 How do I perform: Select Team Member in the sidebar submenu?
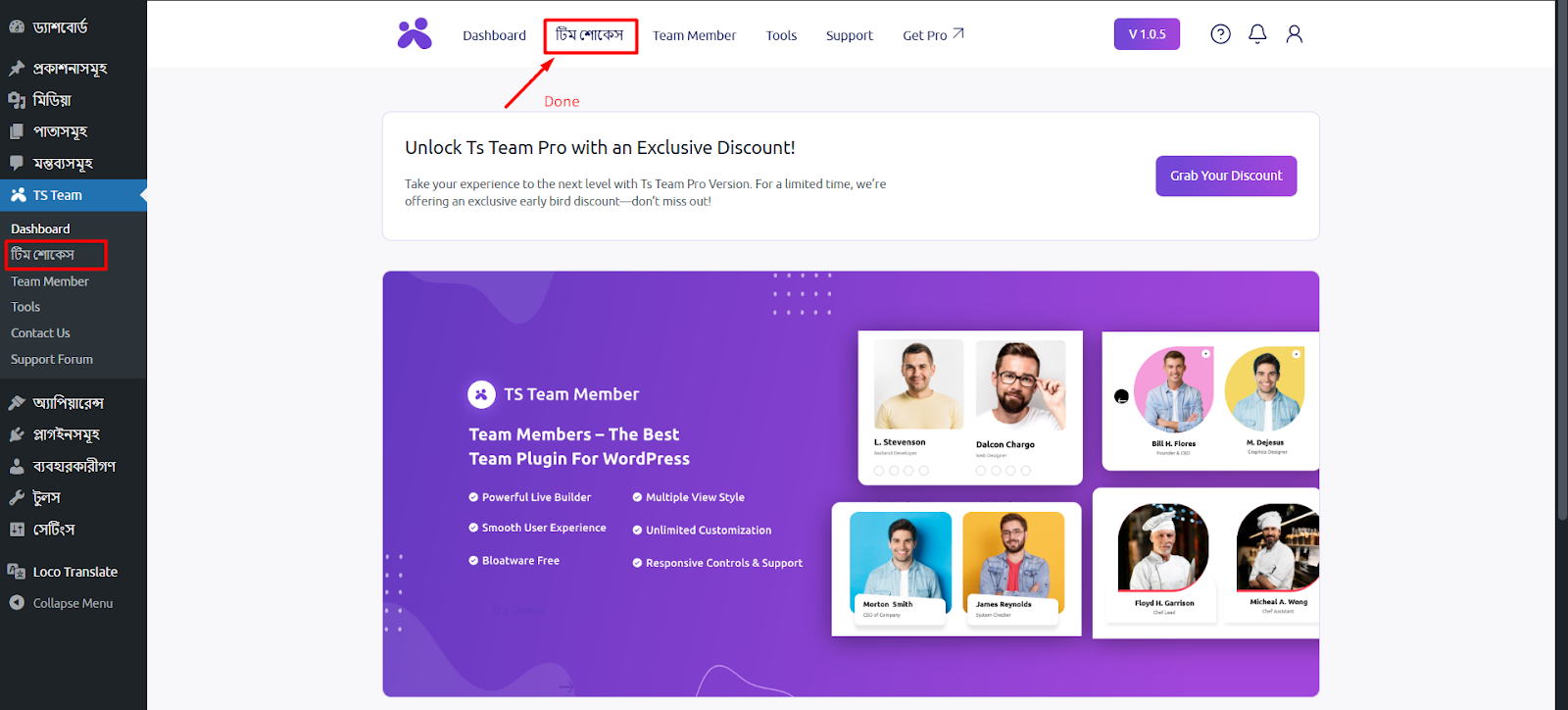[50, 281]
